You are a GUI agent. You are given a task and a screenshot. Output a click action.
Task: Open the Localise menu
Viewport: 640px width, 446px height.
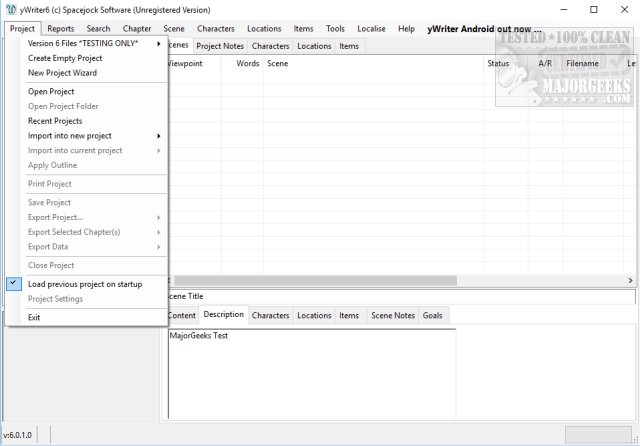pos(371,29)
